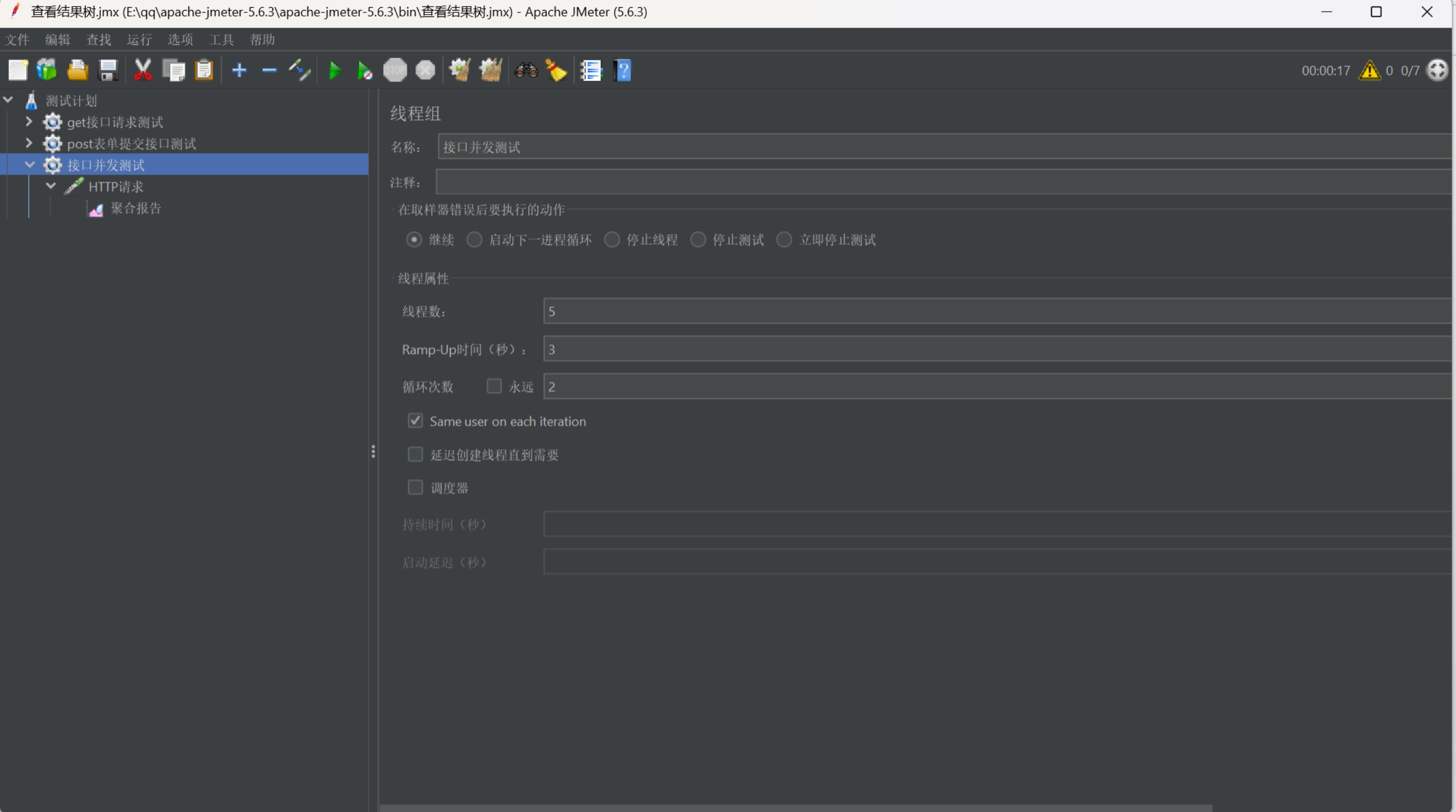Viewport: 1456px width, 812px height.
Task: Click the Templates icon in toolbar
Action: pyautogui.click(x=47, y=70)
